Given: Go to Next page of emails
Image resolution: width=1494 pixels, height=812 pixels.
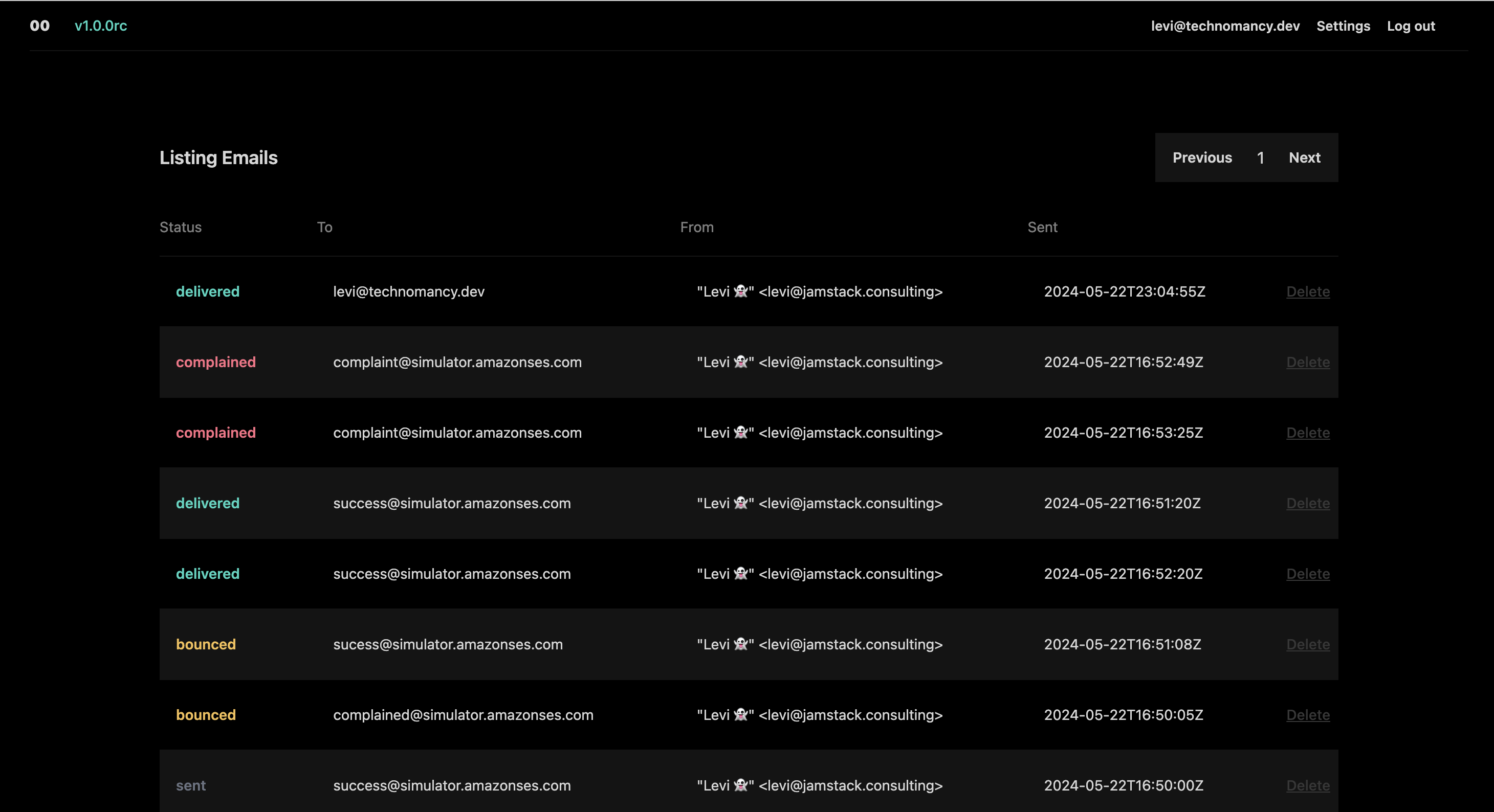Looking at the screenshot, I should pos(1304,157).
